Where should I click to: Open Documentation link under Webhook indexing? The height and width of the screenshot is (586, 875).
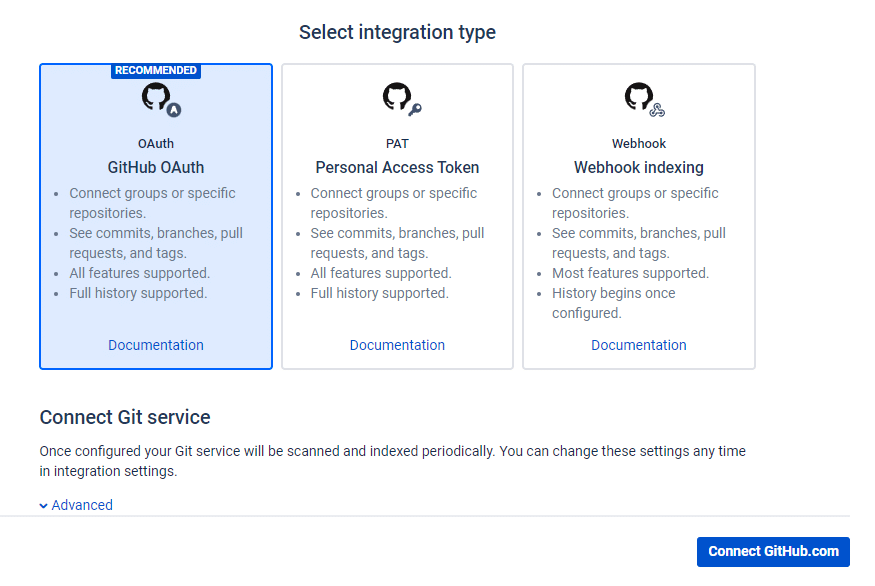(638, 345)
